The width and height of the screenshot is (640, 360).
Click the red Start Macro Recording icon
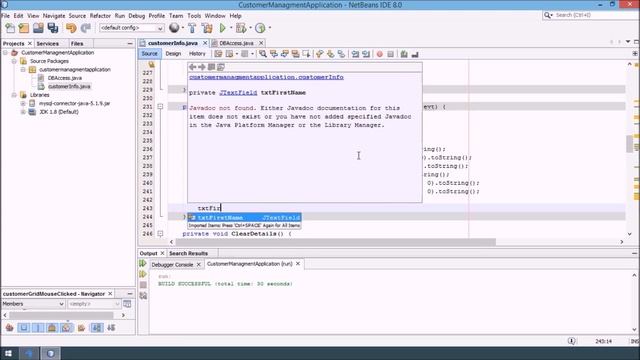click(x=380, y=54)
